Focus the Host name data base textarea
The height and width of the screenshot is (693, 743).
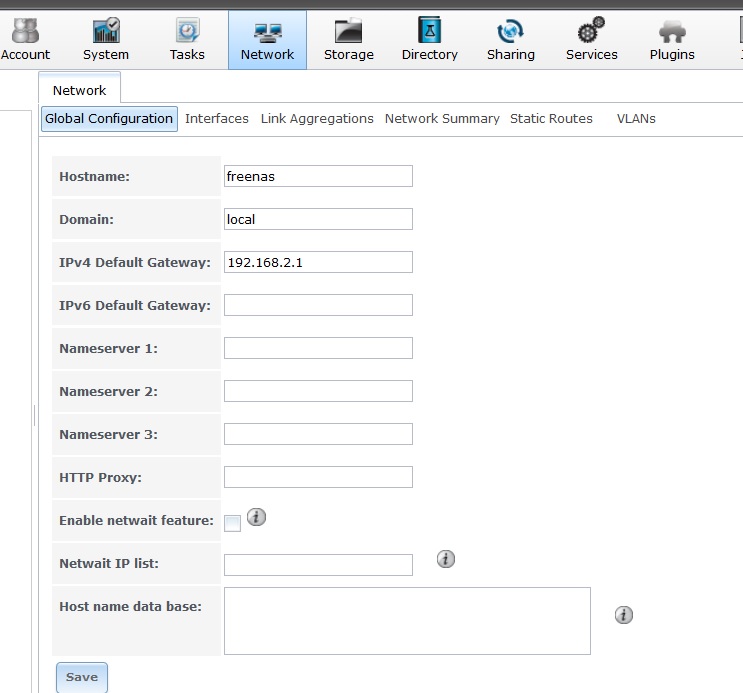coord(408,621)
